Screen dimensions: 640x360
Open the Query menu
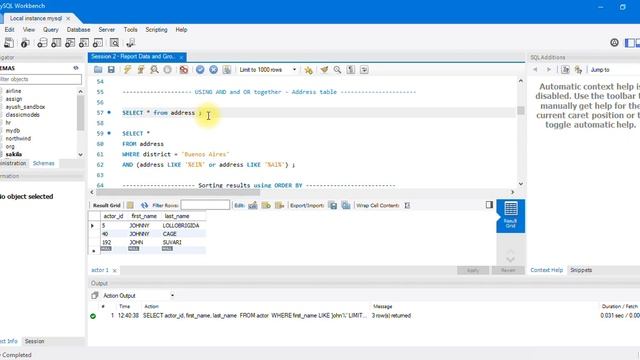coord(51,30)
